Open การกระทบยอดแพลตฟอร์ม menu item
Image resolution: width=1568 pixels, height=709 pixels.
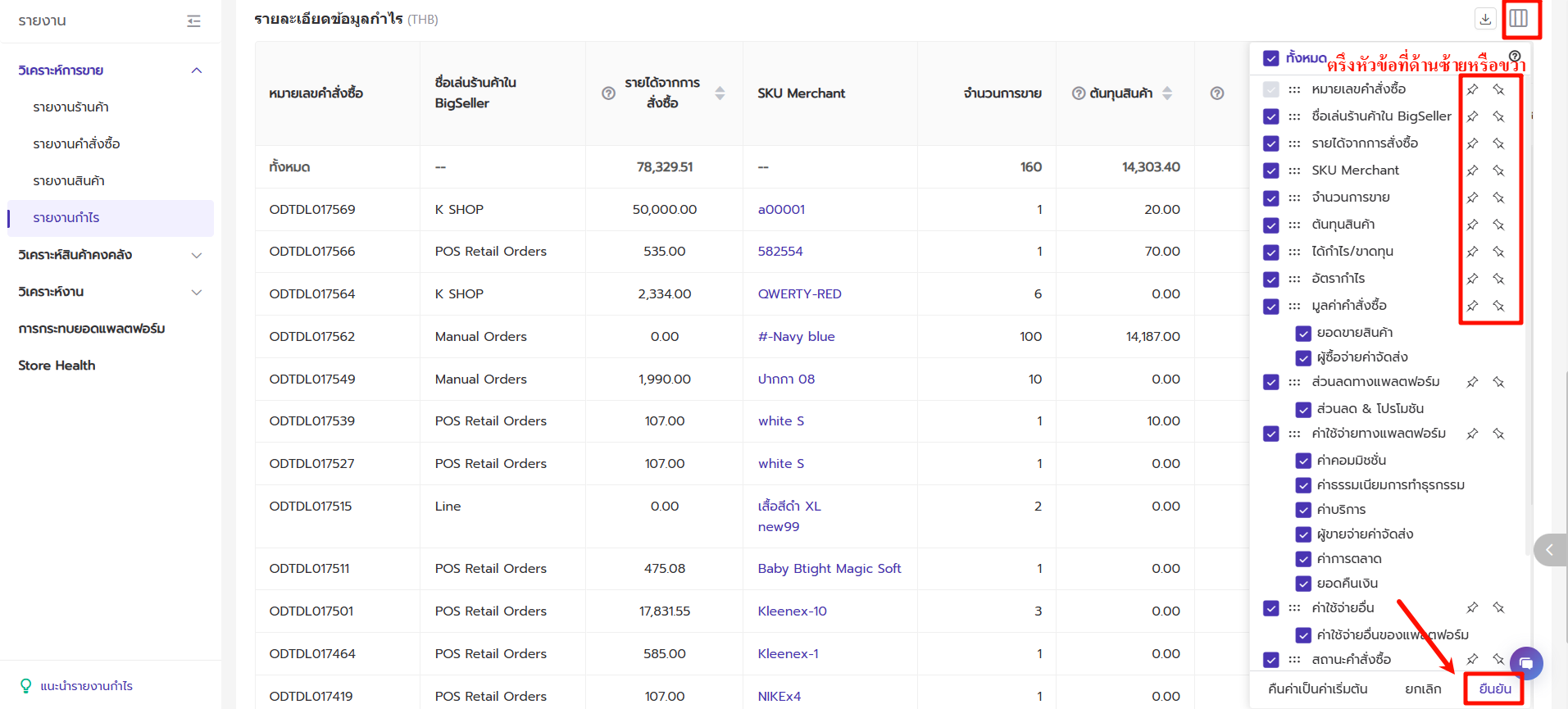click(x=92, y=329)
